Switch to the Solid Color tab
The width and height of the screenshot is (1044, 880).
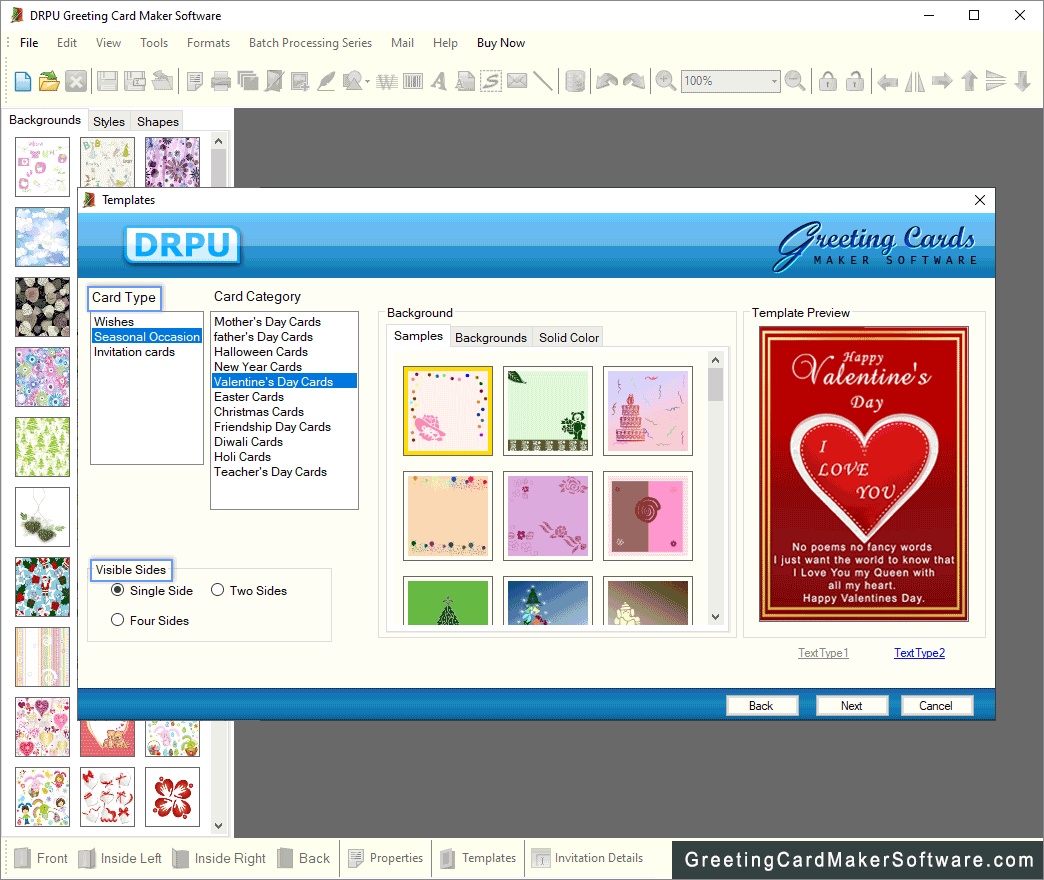click(x=569, y=338)
